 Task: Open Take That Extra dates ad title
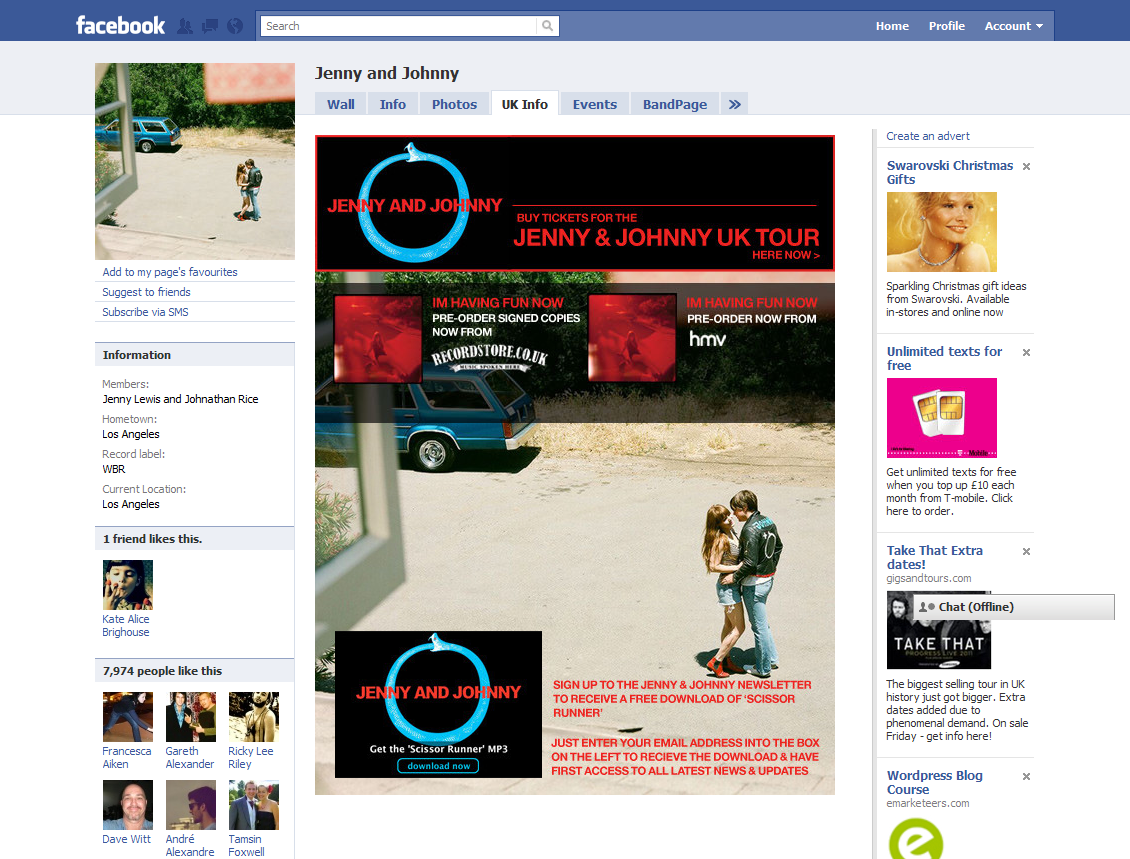pos(935,557)
